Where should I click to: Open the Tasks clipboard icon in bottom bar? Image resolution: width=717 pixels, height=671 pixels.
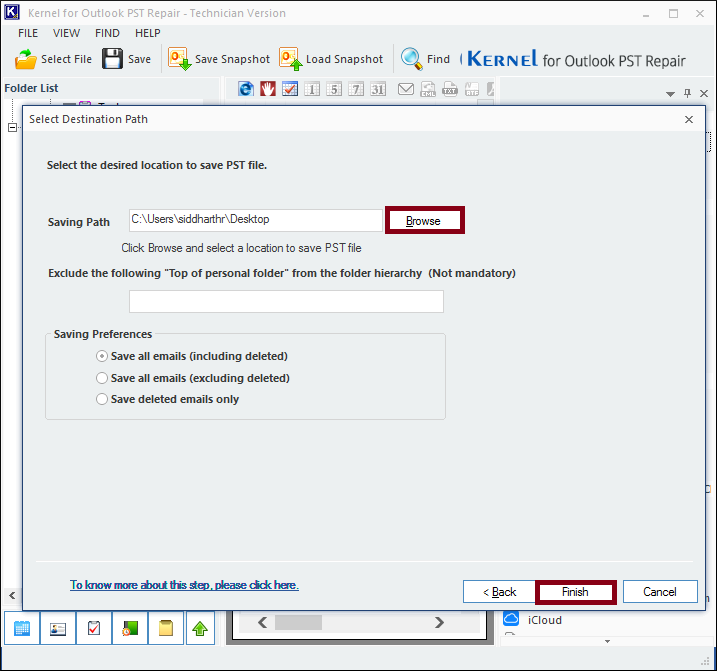point(94,628)
